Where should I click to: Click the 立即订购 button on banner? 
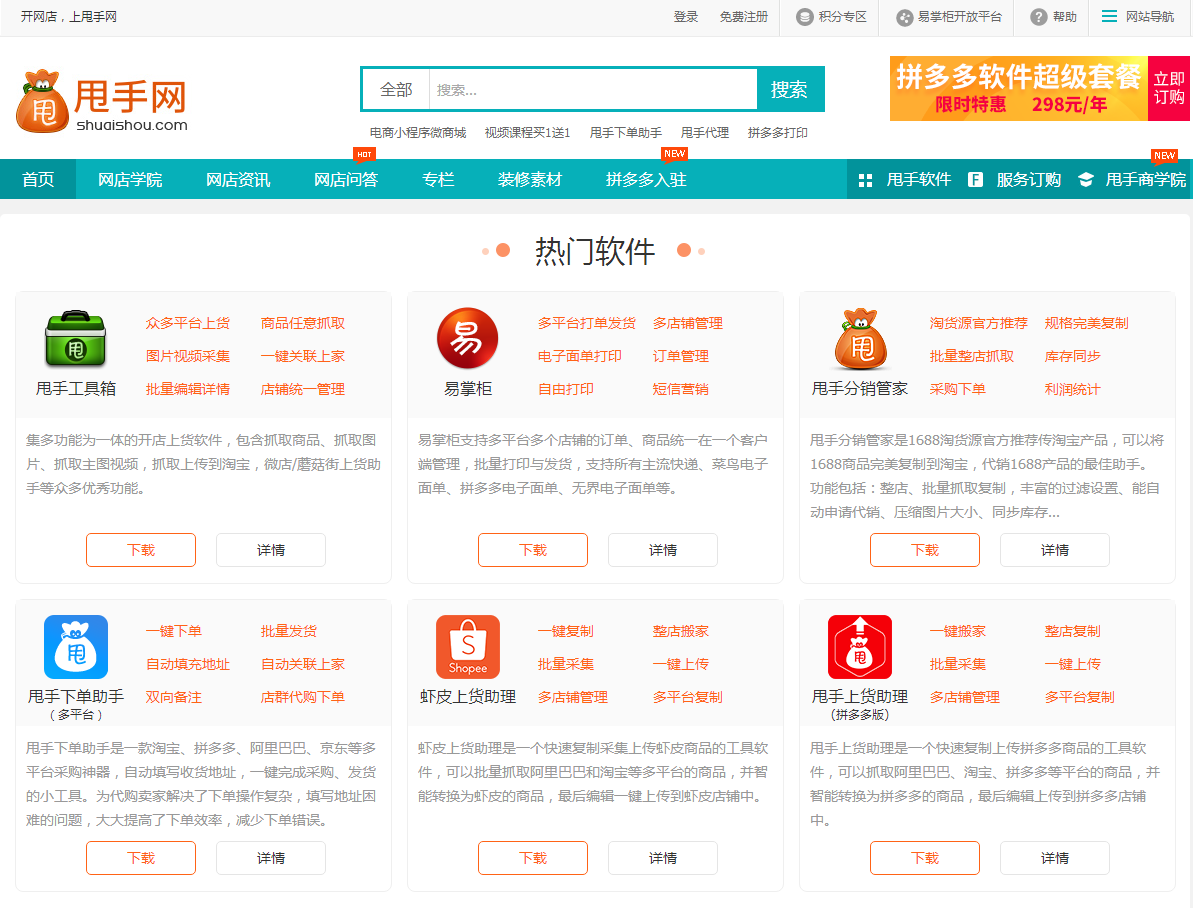click(1169, 88)
